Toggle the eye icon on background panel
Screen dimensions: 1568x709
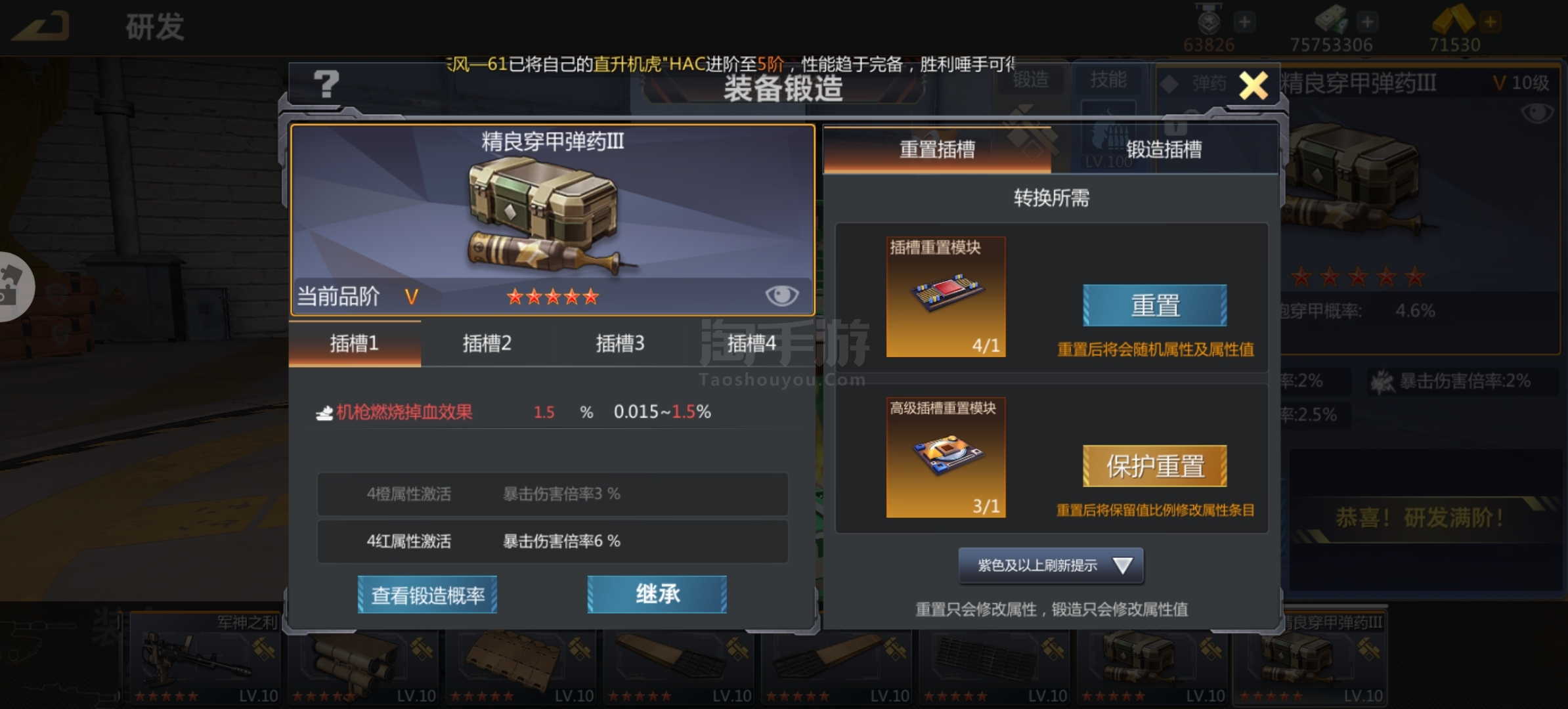tap(1536, 114)
